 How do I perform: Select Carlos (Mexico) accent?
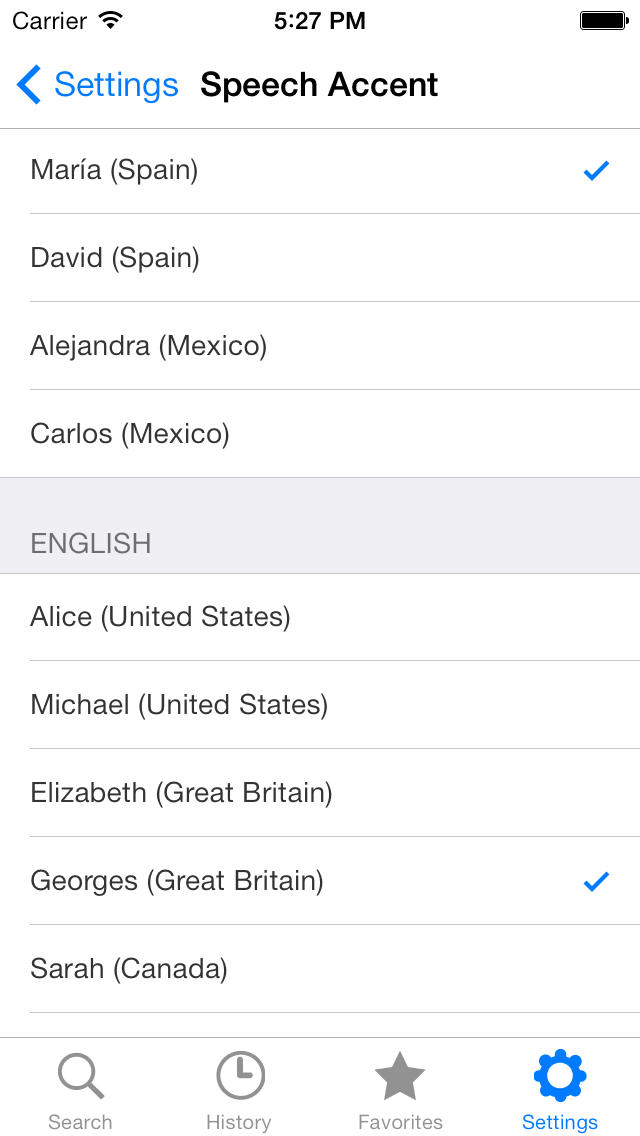coord(130,434)
